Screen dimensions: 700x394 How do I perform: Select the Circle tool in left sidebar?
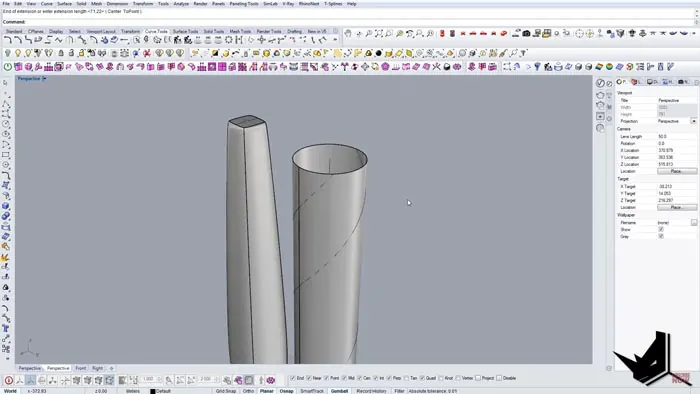[5, 124]
